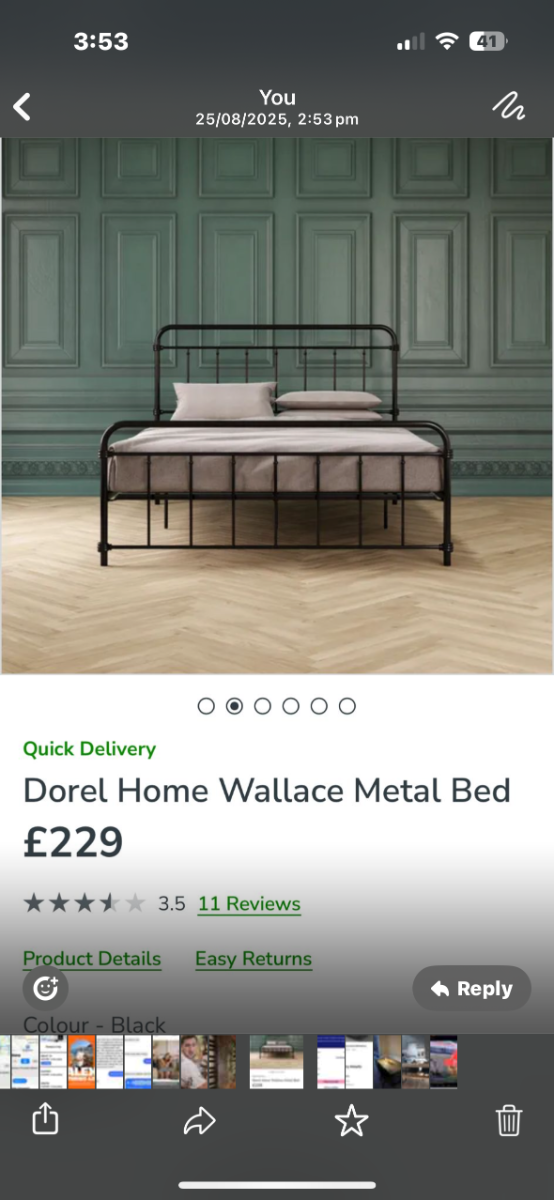Tap the main bed product image

pos(277,406)
